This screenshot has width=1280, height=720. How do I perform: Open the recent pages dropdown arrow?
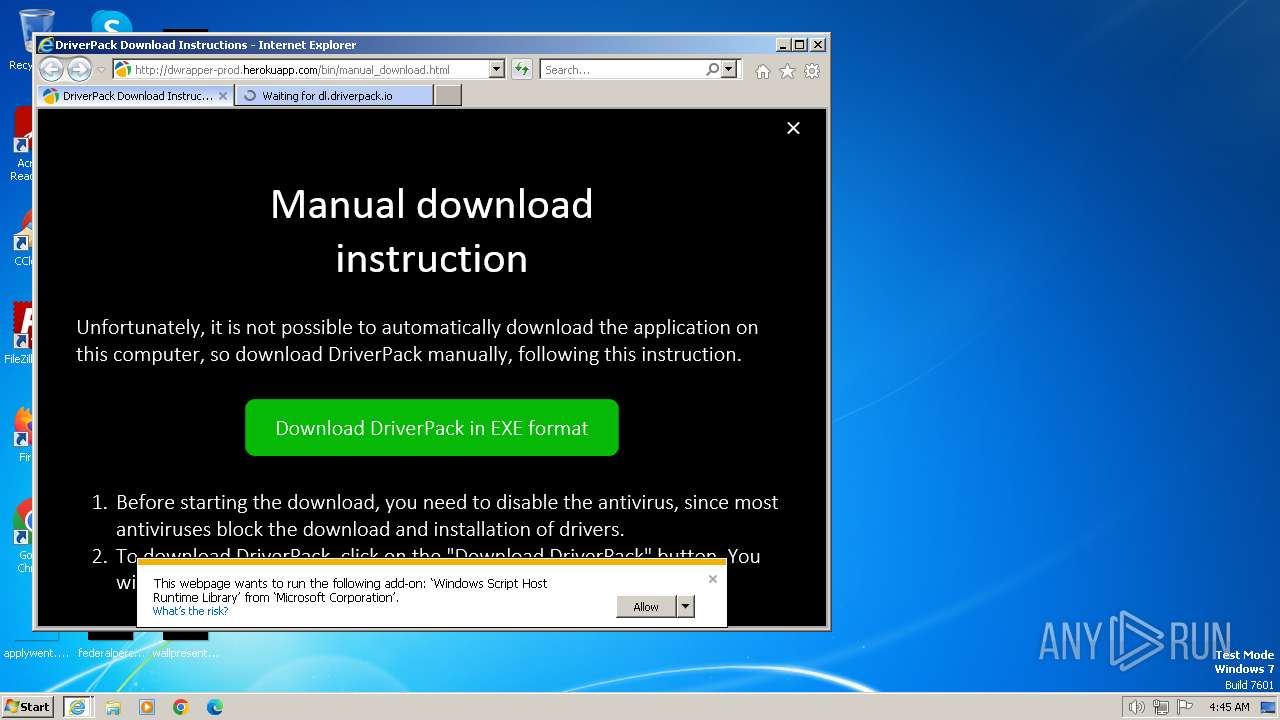pos(101,70)
